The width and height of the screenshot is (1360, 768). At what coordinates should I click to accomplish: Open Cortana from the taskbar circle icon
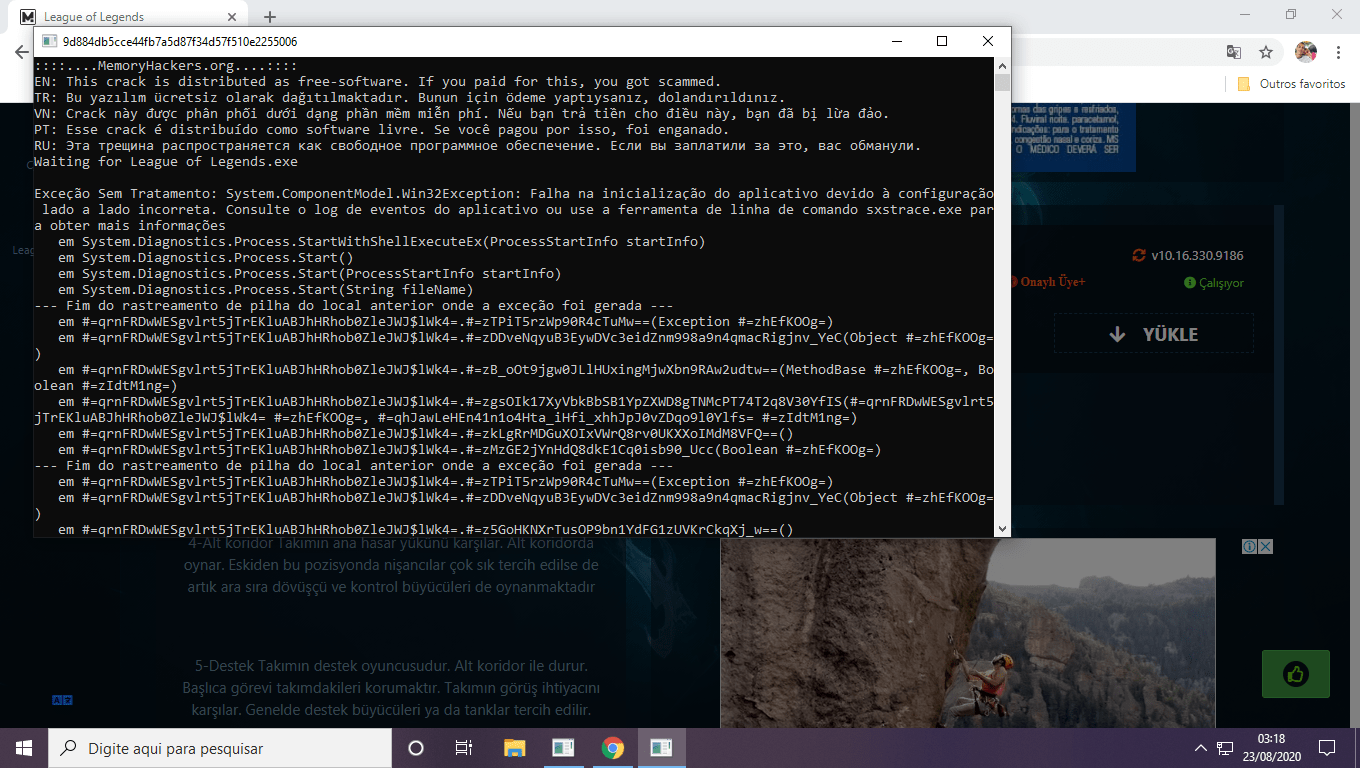coord(416,748)
